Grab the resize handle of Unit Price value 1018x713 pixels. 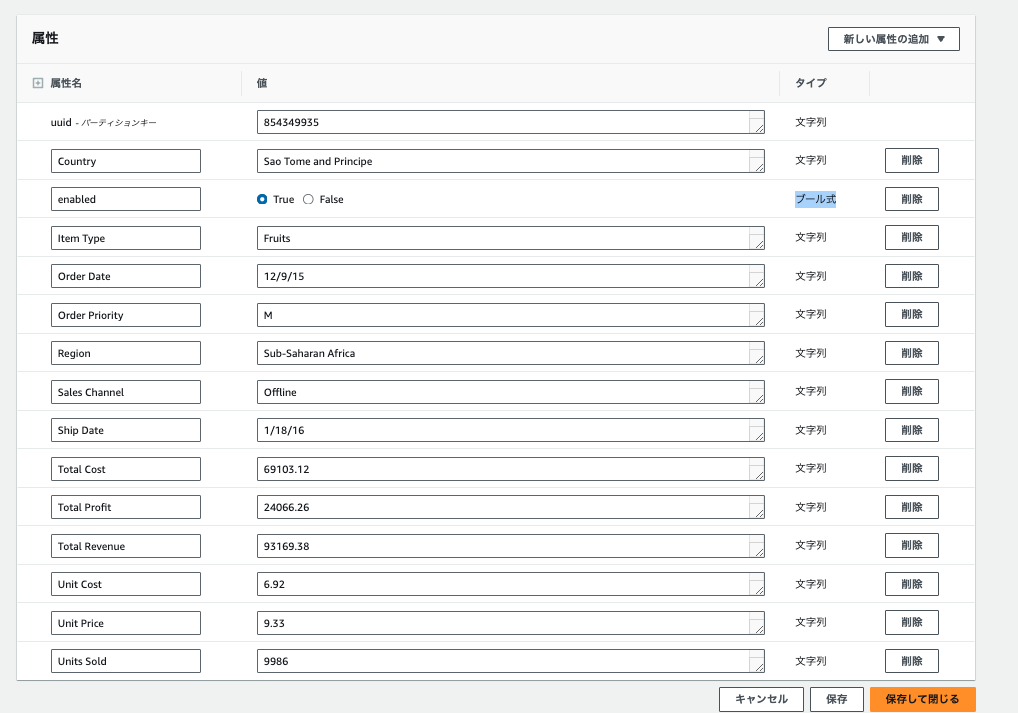(x=759, y=629)
